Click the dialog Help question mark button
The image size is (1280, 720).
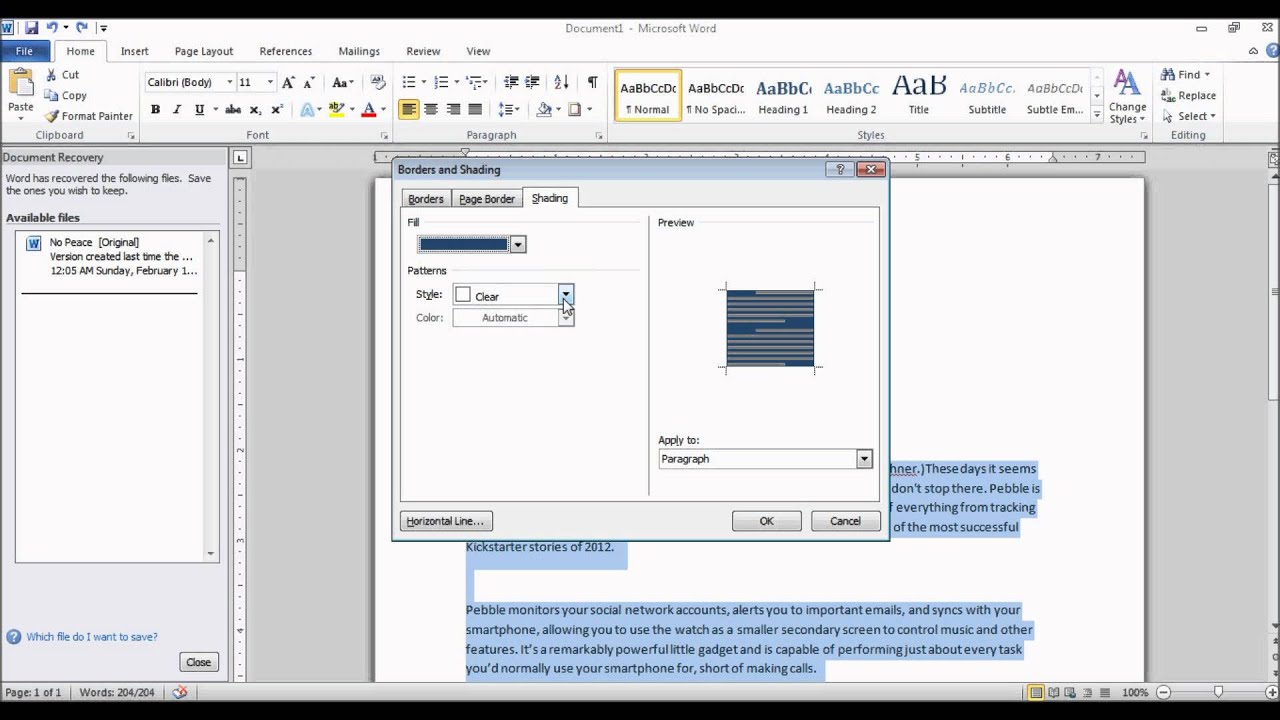coord(840,170)
